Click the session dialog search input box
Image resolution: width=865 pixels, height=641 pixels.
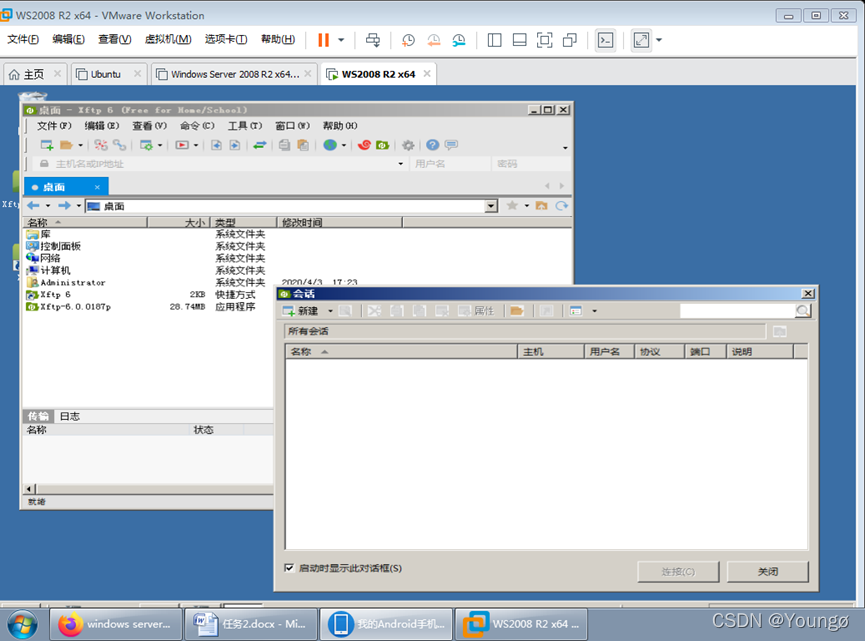click(737, 311)
